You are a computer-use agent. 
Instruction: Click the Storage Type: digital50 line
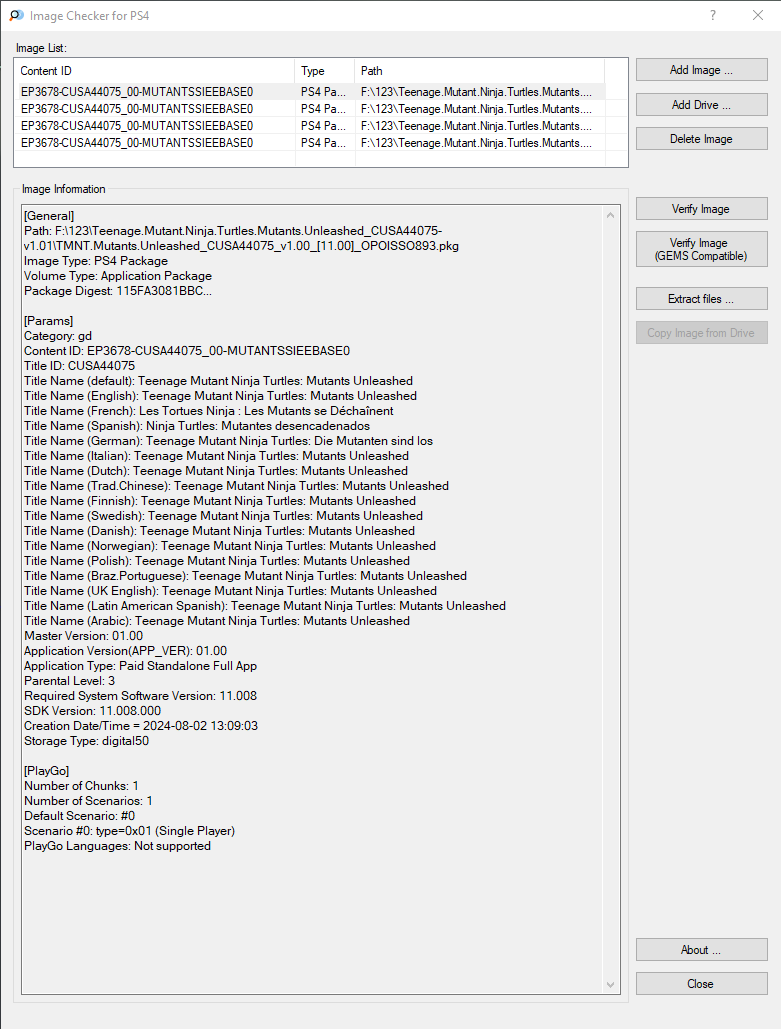pos(87,741)
